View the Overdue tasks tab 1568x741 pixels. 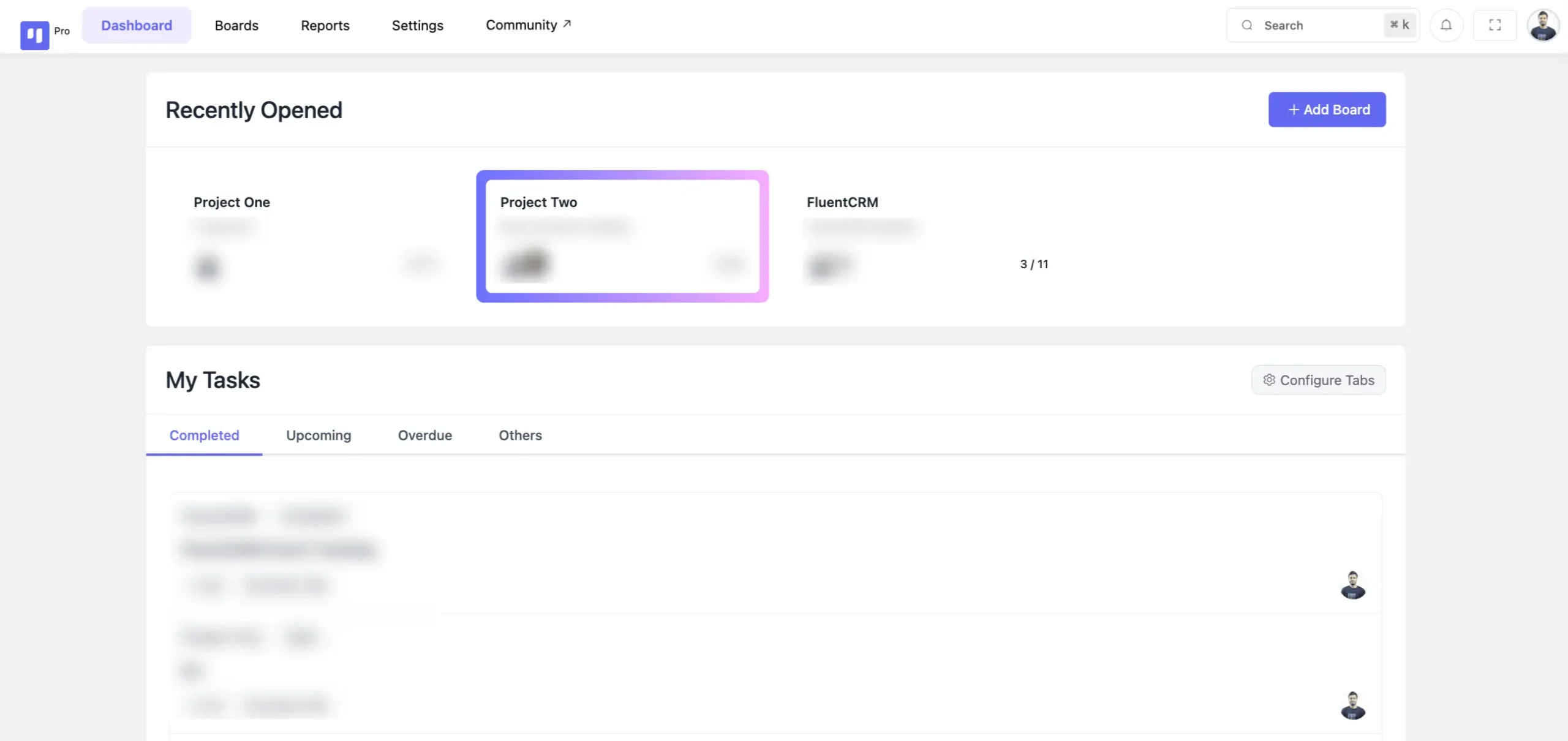(x=425, y=435)
